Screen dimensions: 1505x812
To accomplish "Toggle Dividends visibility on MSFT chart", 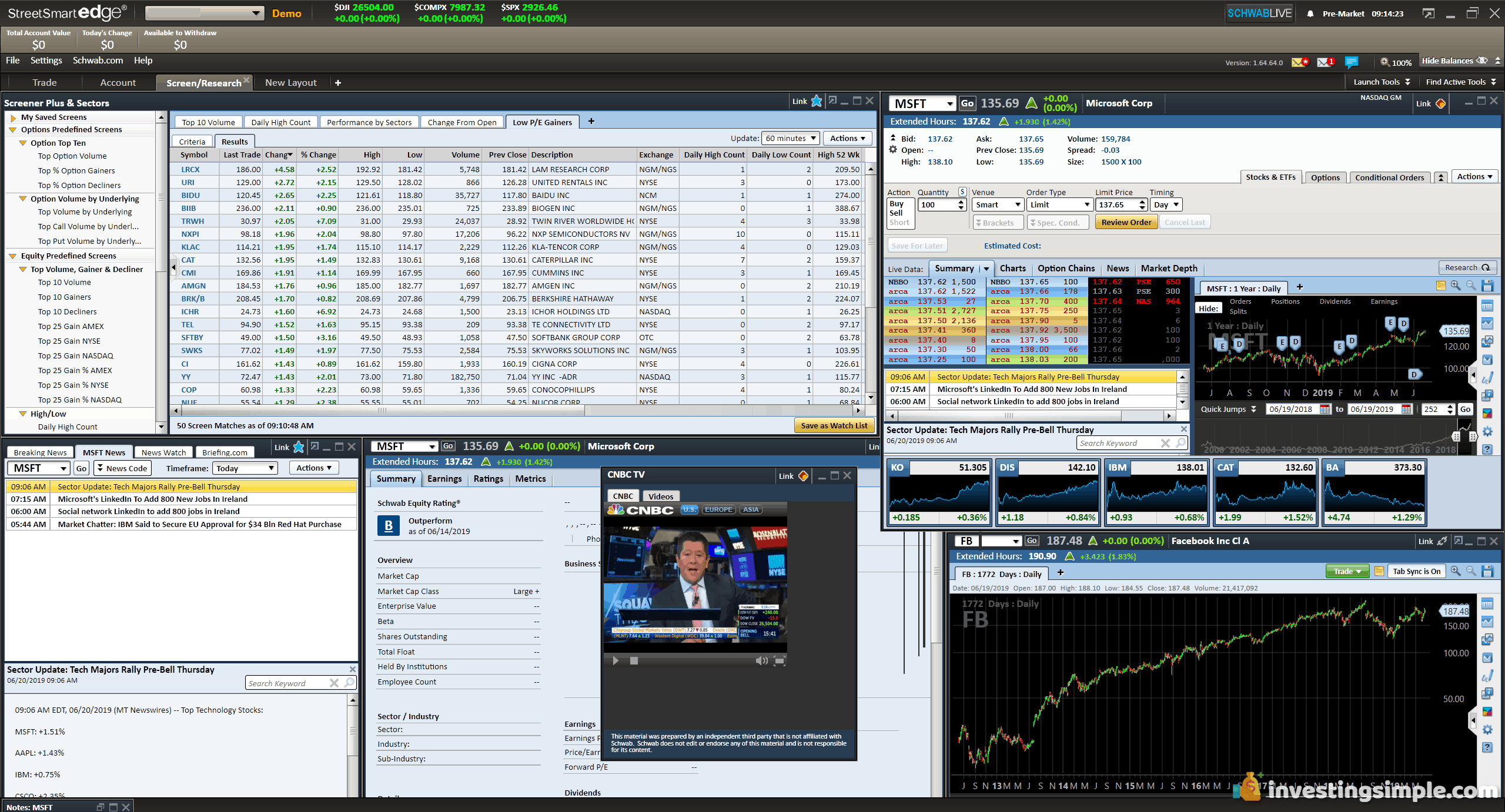I will pos(1335,301).
